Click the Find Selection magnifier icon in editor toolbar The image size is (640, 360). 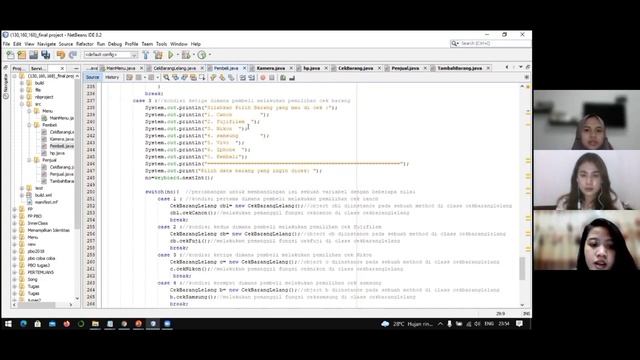(x=166, y=78)
